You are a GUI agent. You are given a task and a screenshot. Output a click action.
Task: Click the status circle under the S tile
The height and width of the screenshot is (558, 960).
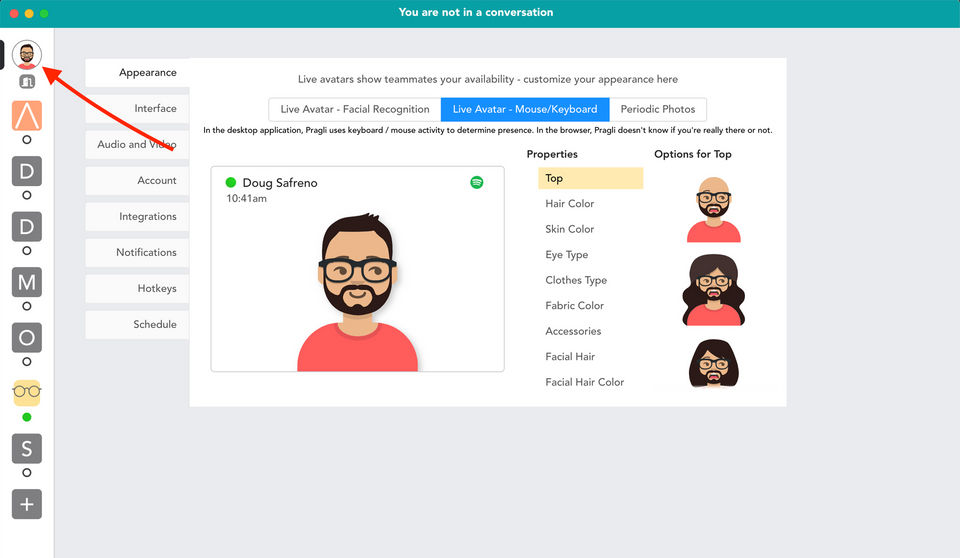click(26, 473)
